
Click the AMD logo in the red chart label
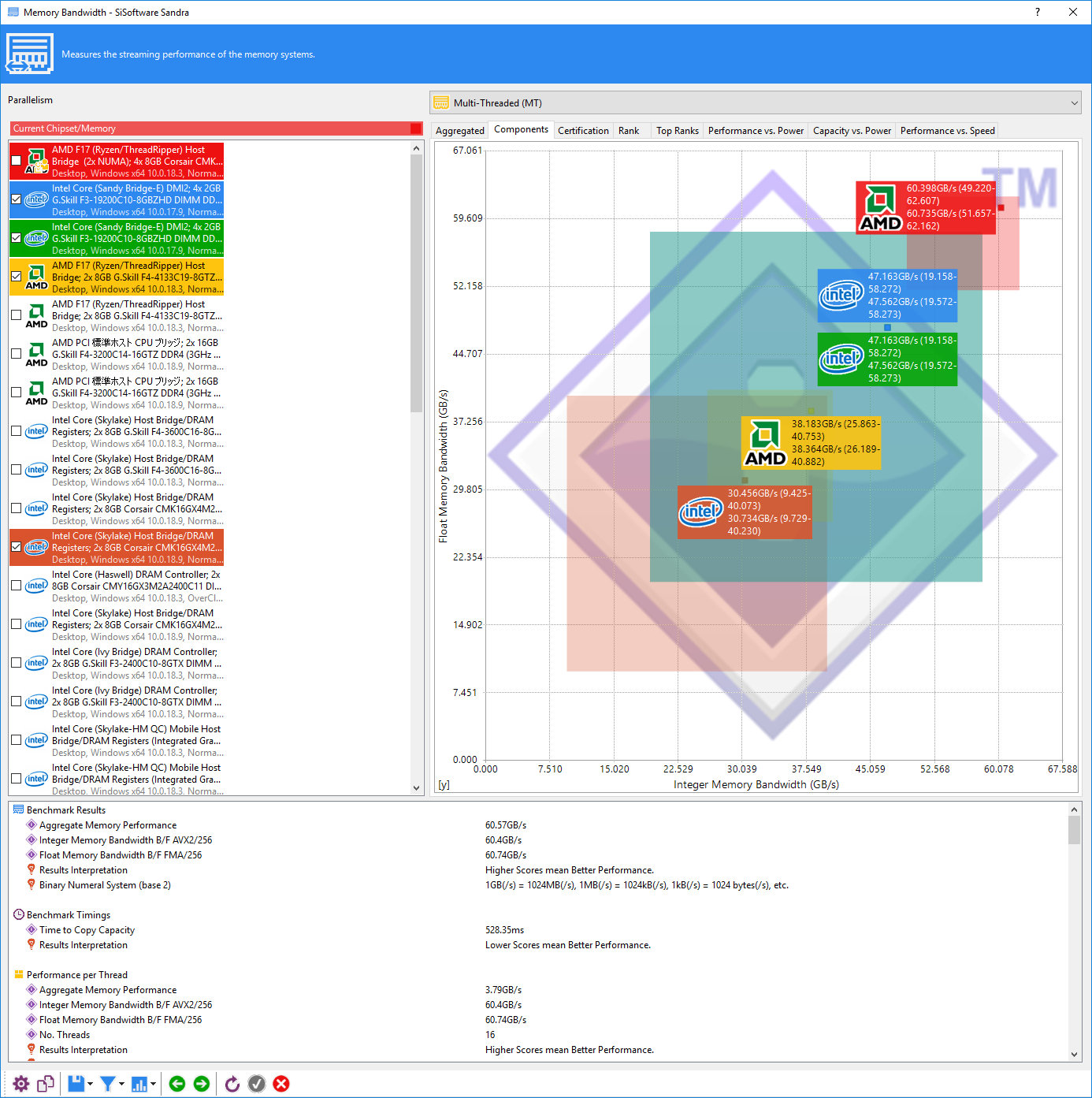coord(880,207)
